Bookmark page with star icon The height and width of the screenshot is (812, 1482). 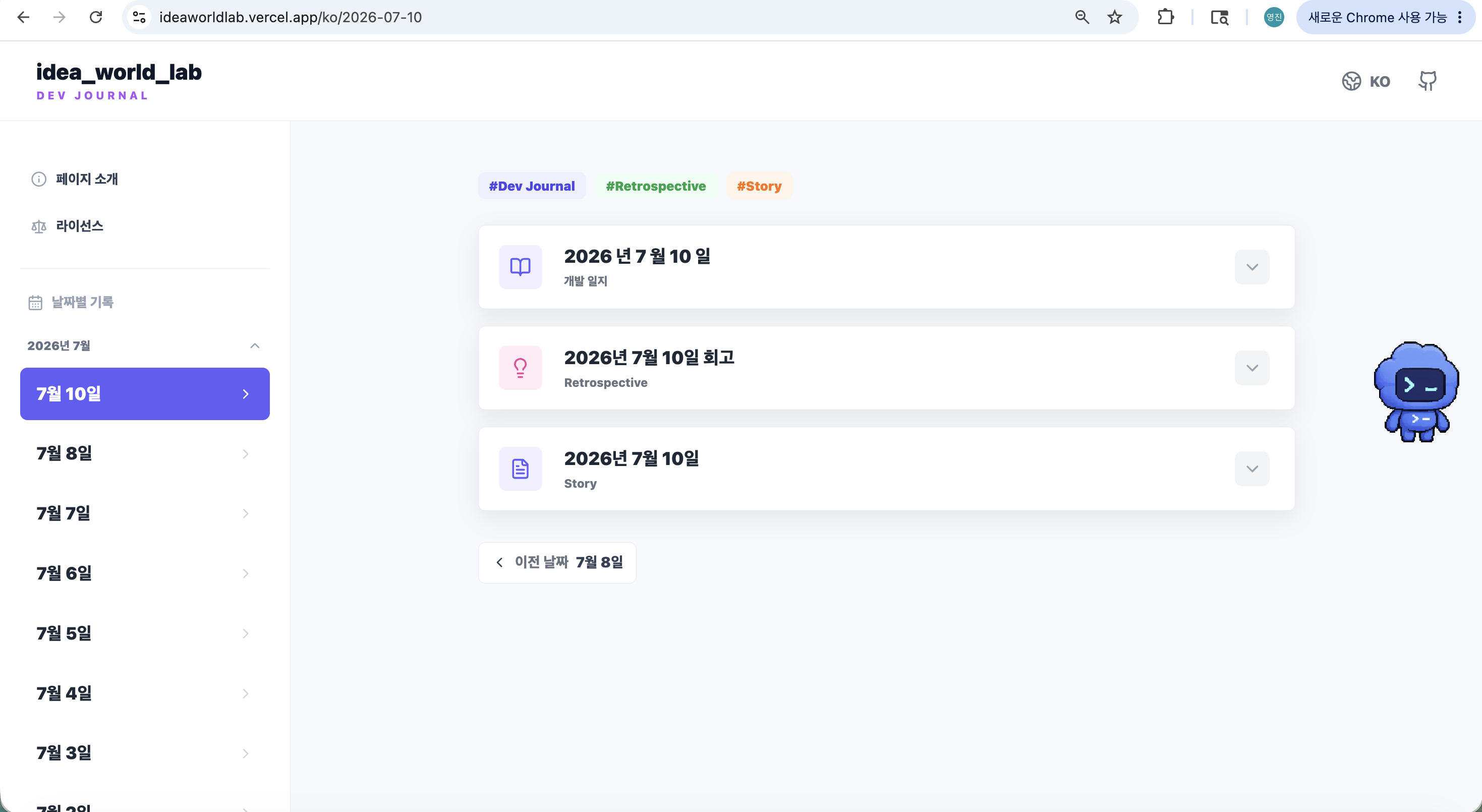point(1115,17)
